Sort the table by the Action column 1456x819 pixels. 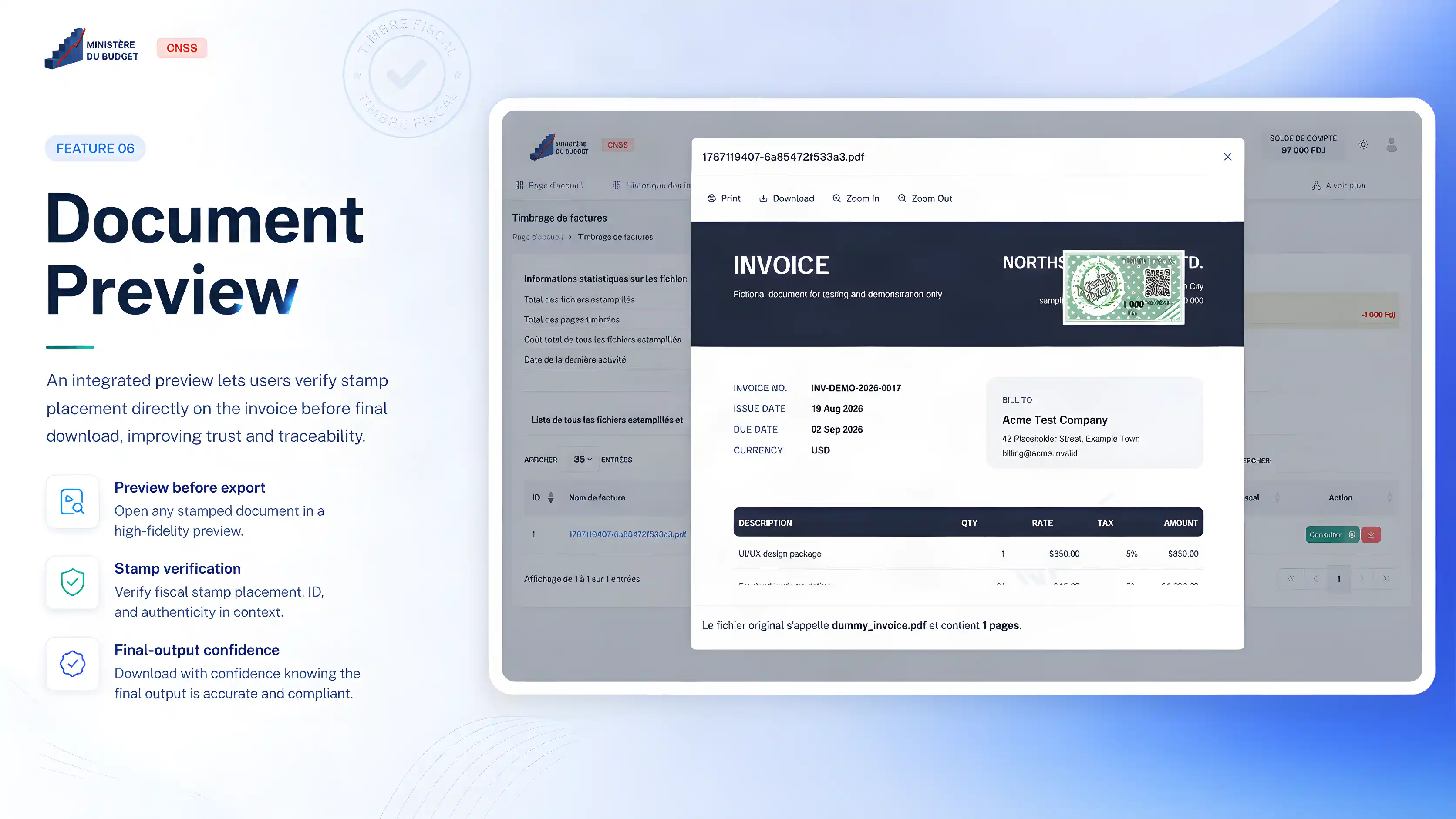tap(1340, 497)
